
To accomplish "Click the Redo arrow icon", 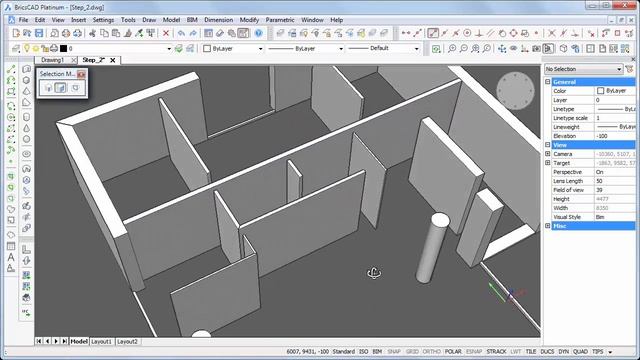I will (x=193, y=33).
